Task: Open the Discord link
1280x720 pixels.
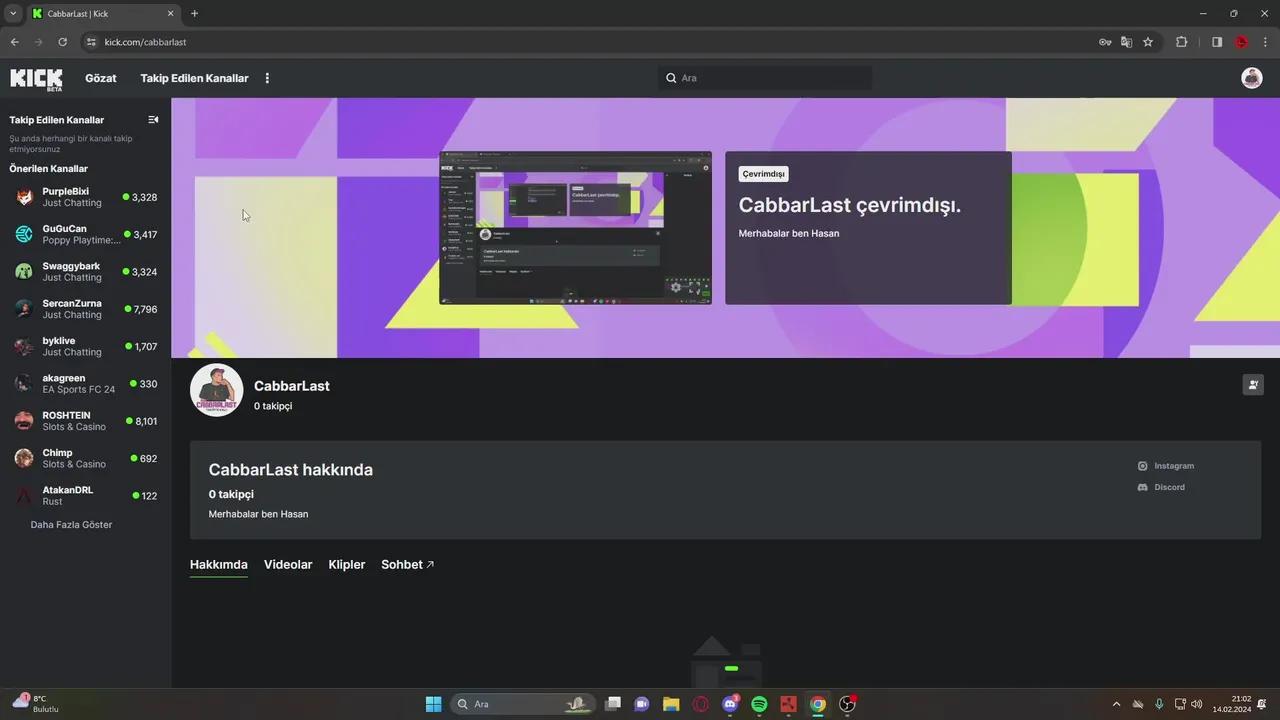Action: (x=1161, y=487)
